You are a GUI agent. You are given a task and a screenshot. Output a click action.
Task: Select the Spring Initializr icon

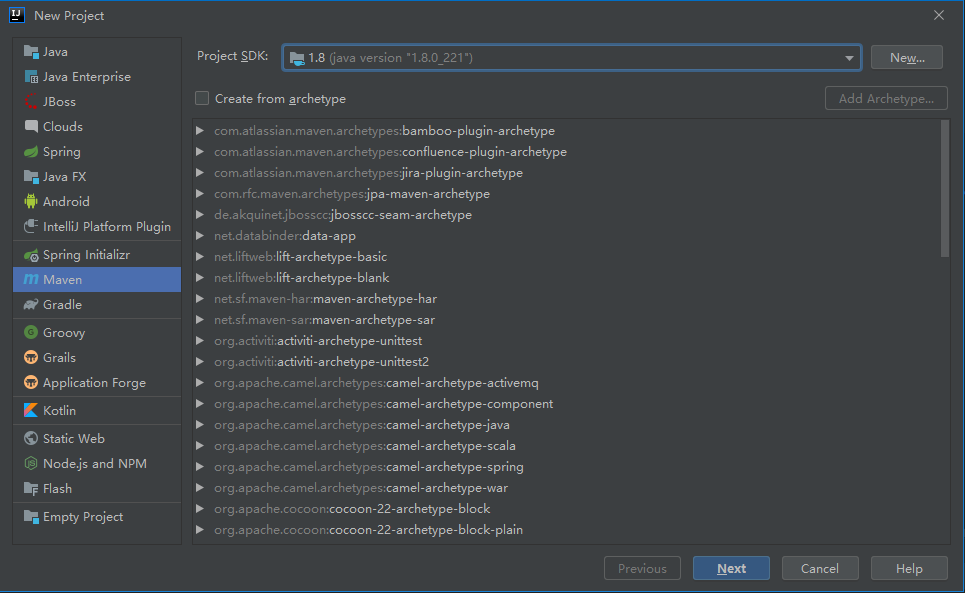(x=31, y=255)
